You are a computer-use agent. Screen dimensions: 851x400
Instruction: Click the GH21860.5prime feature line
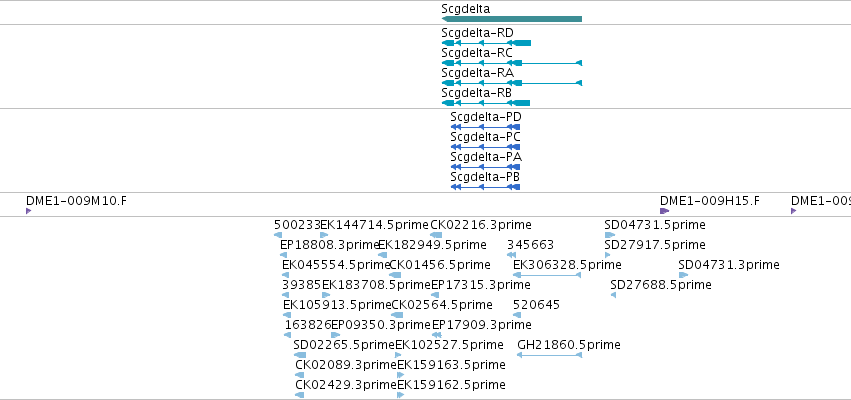[549, 355]
